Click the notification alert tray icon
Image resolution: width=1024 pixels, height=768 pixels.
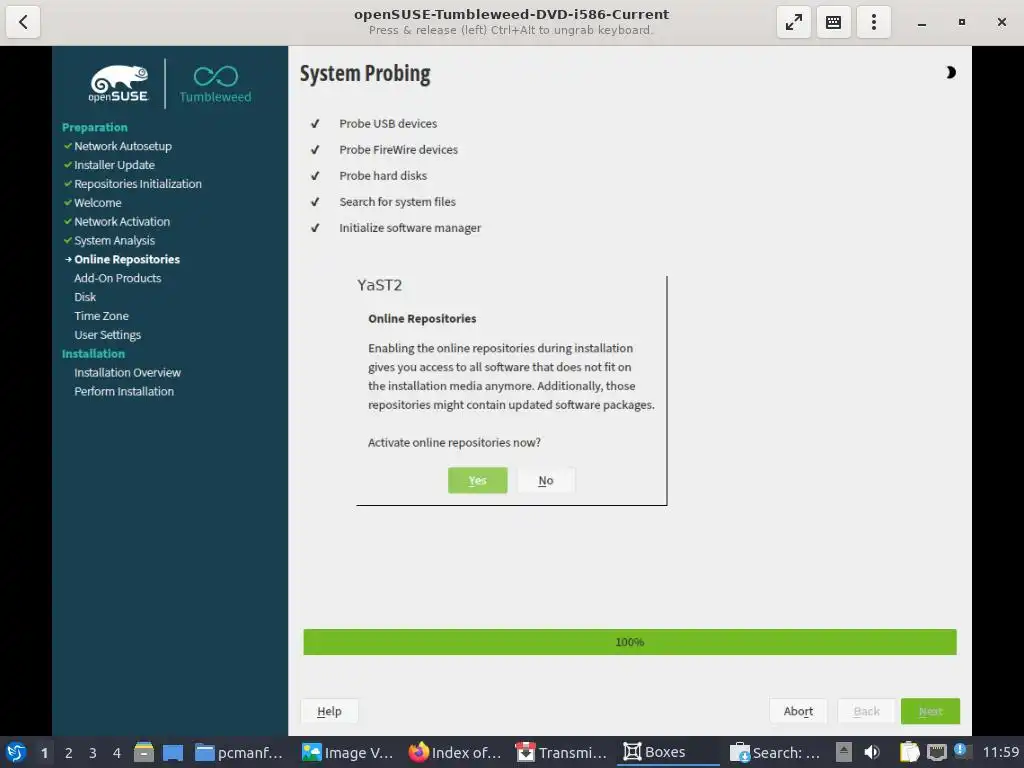[x=961, y=751]
